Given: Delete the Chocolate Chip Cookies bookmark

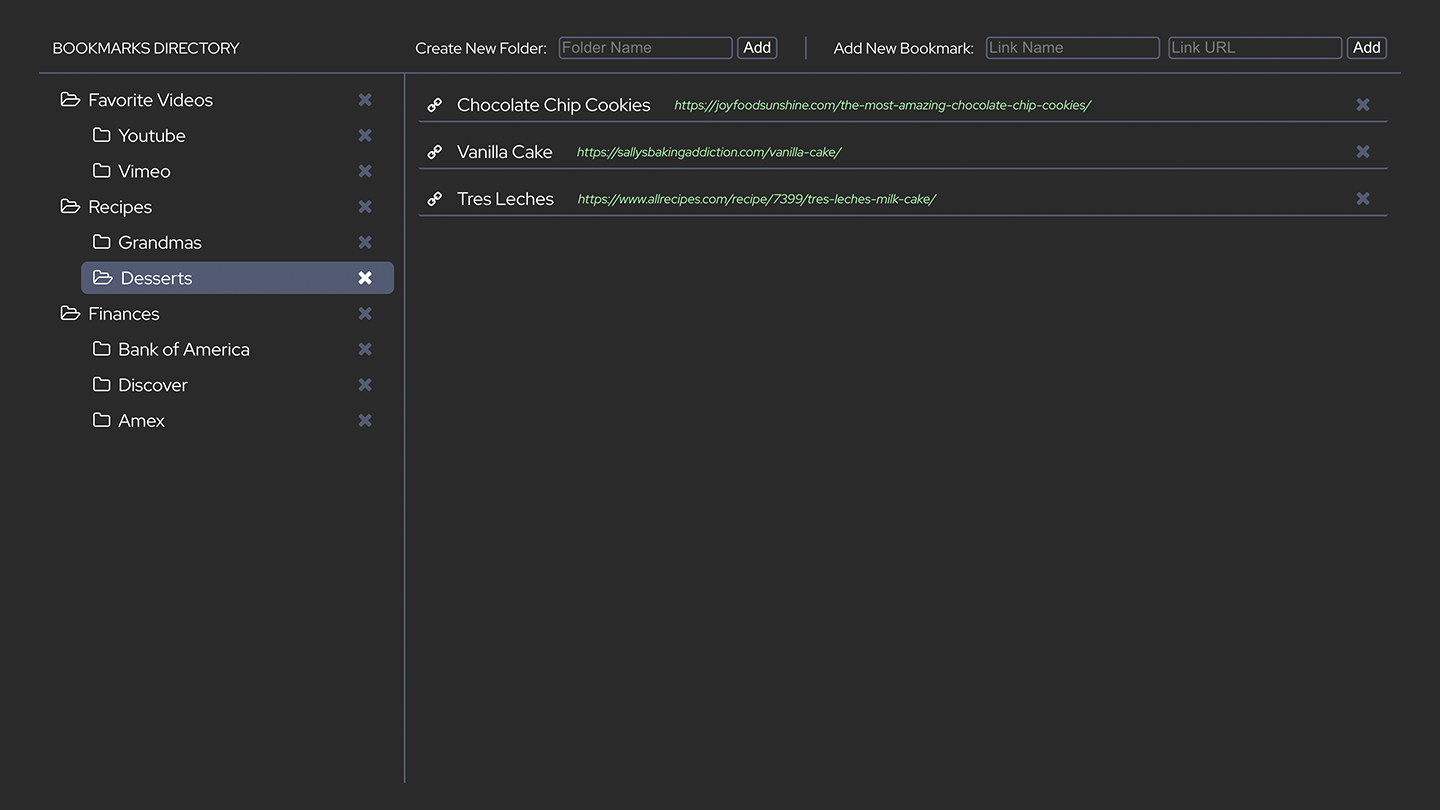Looking at the screenshot, I should pyautogui.click(x=1363, y=105).
